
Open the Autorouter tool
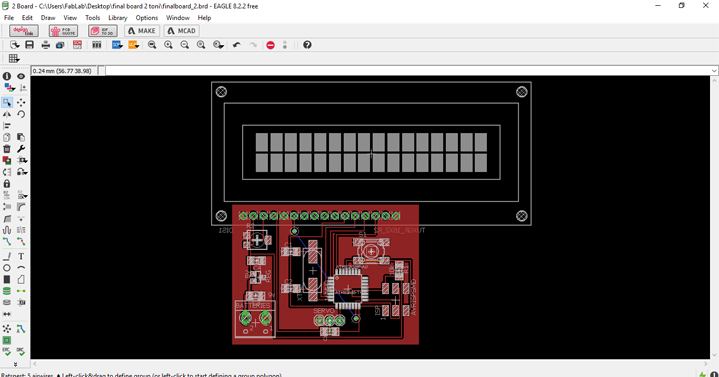pyautogui.click(x=21, y=329)
